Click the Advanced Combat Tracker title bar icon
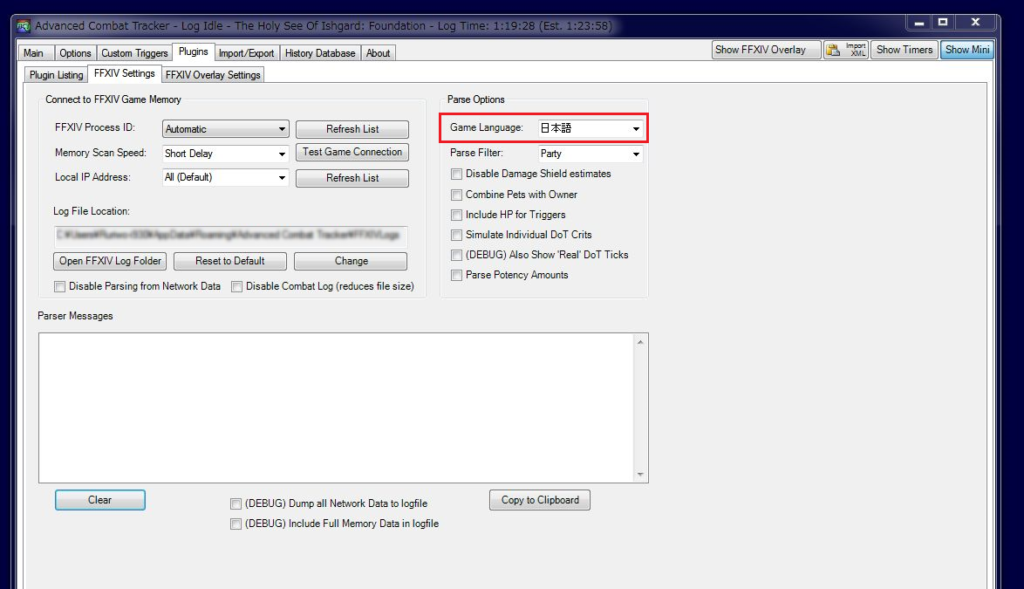This screenshot has height=589, width=1024. point(24,26)
